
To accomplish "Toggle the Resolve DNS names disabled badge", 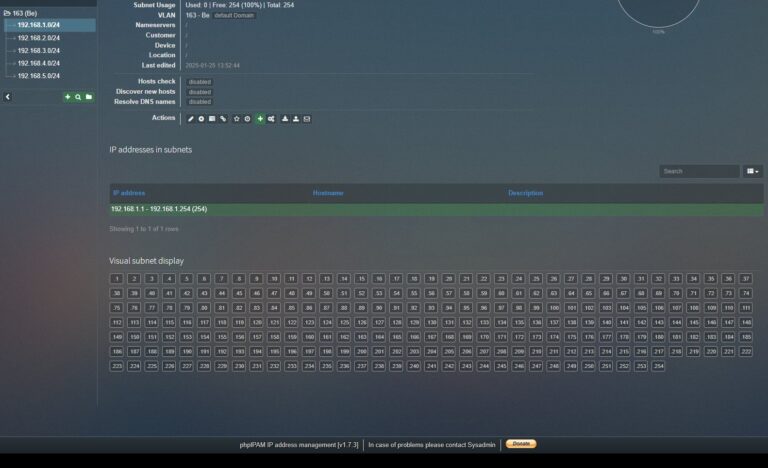I will coord(199,102).
